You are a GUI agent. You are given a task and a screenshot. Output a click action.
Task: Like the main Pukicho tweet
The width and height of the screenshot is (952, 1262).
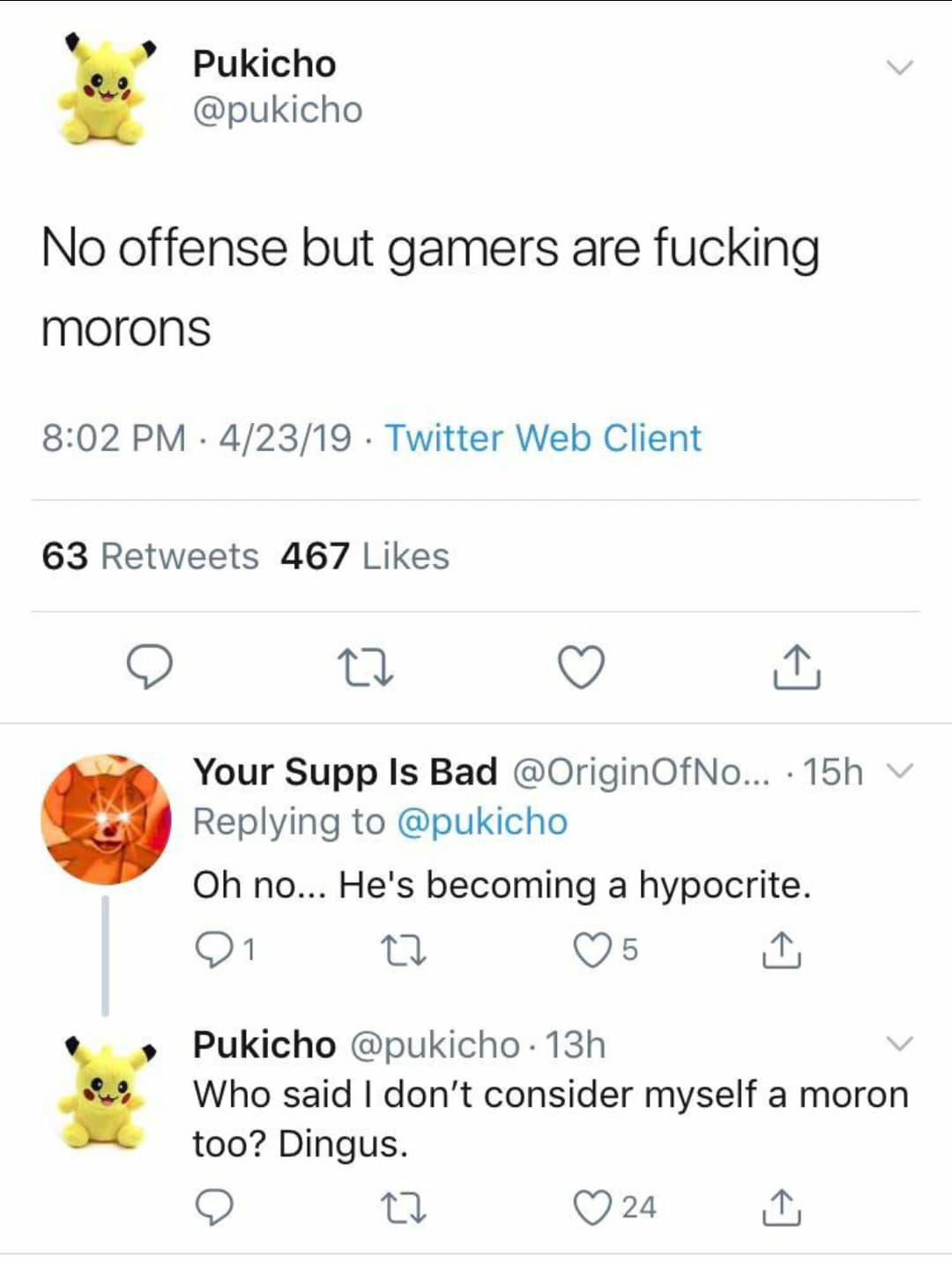pos(582,667)
